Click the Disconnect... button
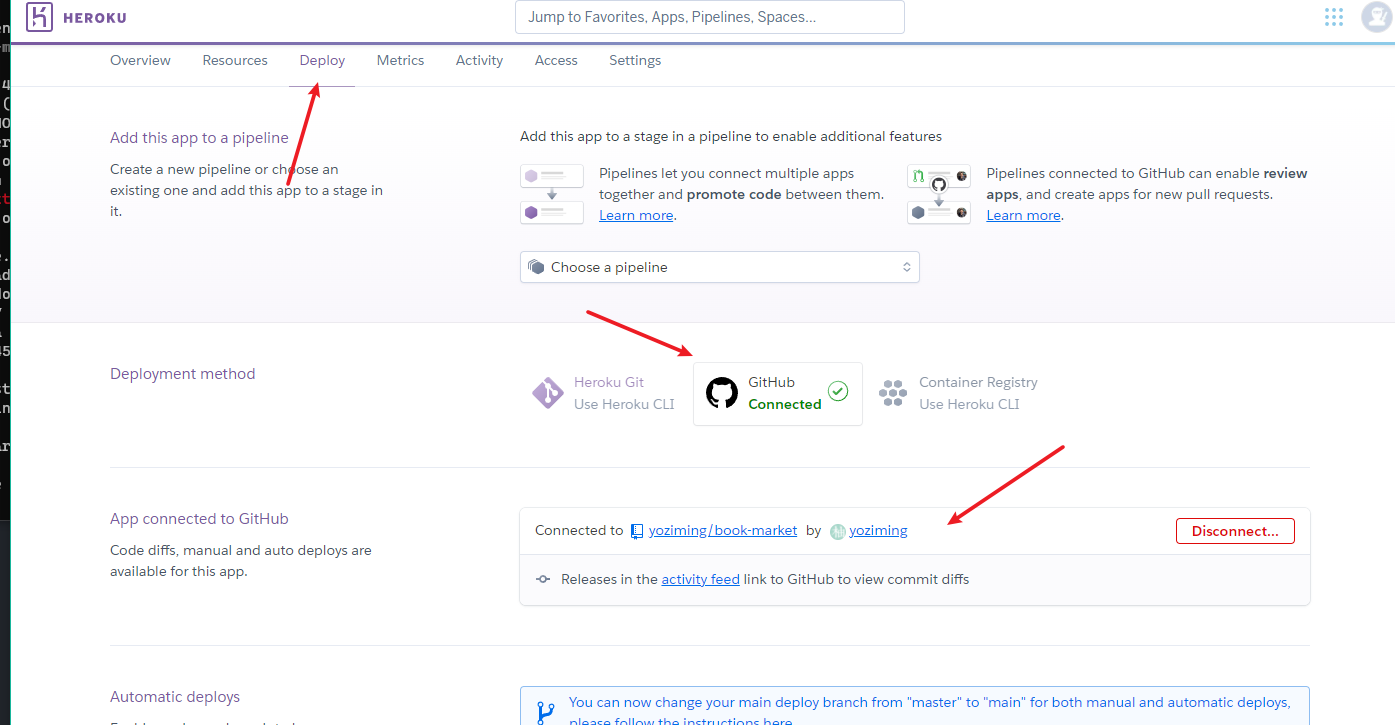Image resolution: width=1395 pixels, height=725 pixels. [x=1235, y=531]
